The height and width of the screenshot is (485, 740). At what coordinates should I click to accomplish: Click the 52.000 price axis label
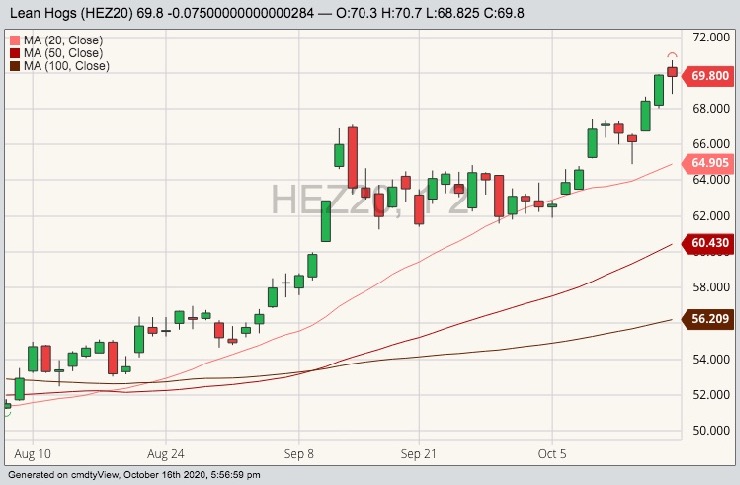pos(711,394)
